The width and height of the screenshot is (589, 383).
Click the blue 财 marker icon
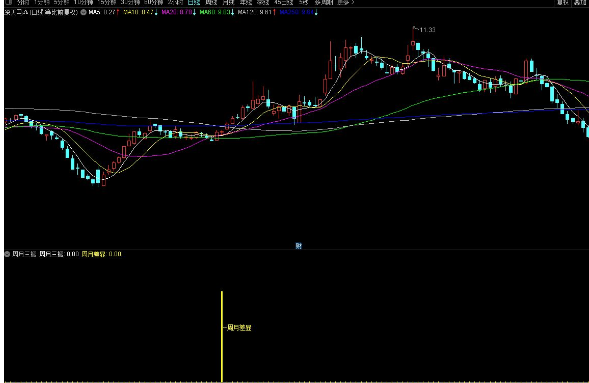pyautogui.click(x=299, y=246)
